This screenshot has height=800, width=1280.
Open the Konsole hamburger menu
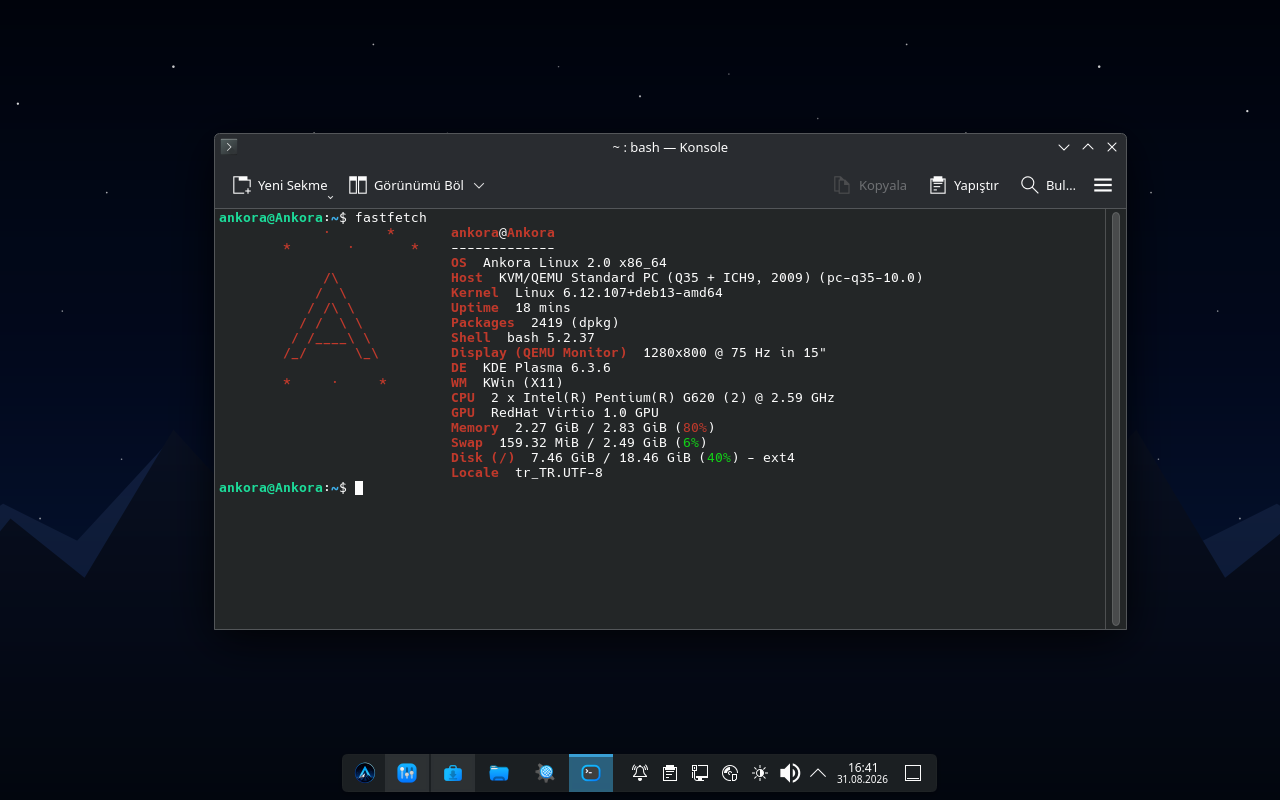pos(1103,185)
